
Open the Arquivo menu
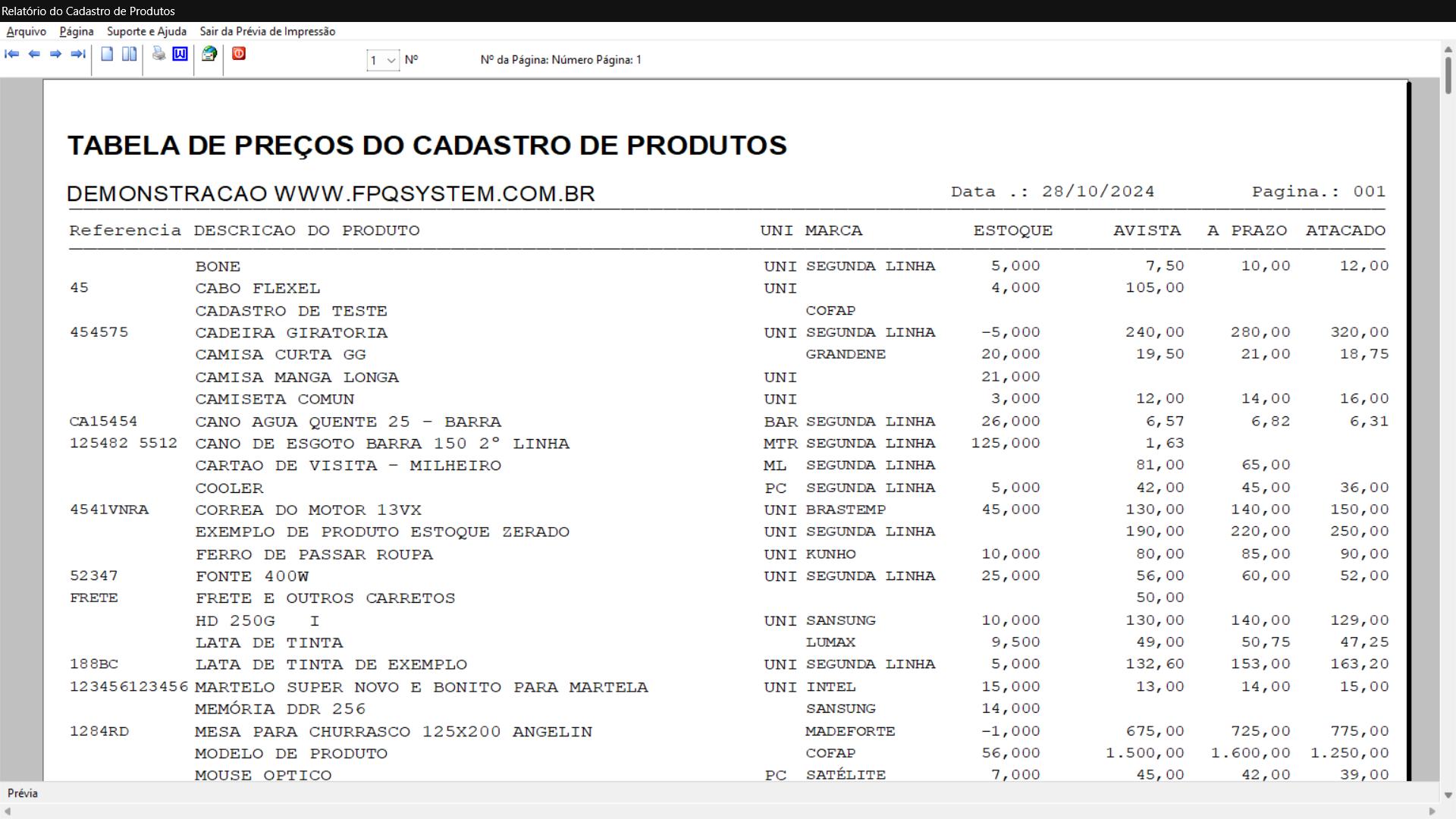pos(25,31)
